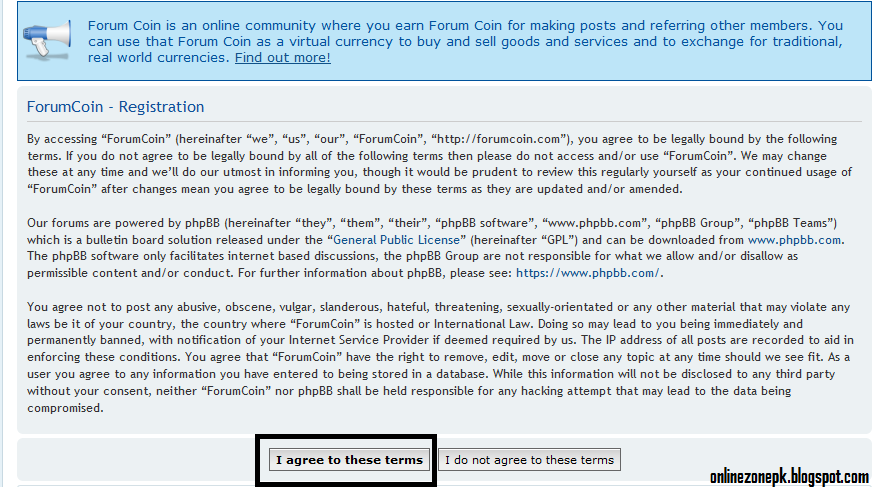Click 'I agree to these terms' button
The width and height of the screenshot is (874, 487).
[x=349, y=460]
